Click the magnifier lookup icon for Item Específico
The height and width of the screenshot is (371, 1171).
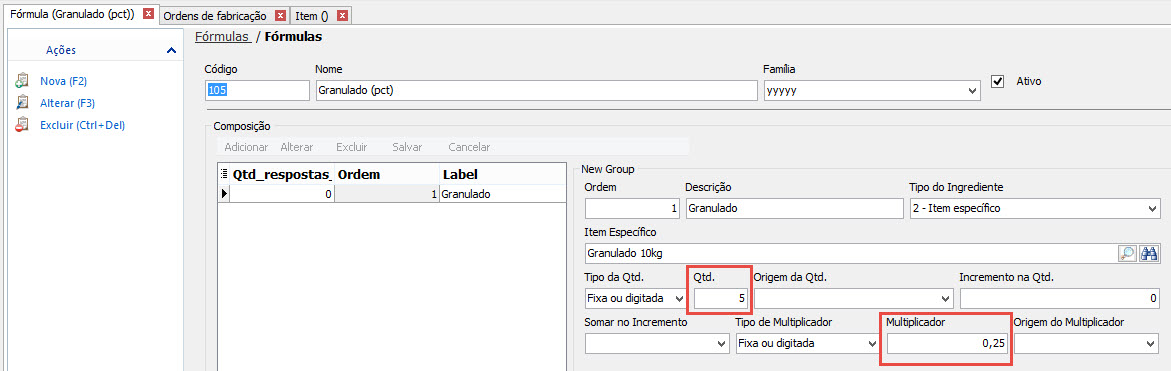point(1127,253)
